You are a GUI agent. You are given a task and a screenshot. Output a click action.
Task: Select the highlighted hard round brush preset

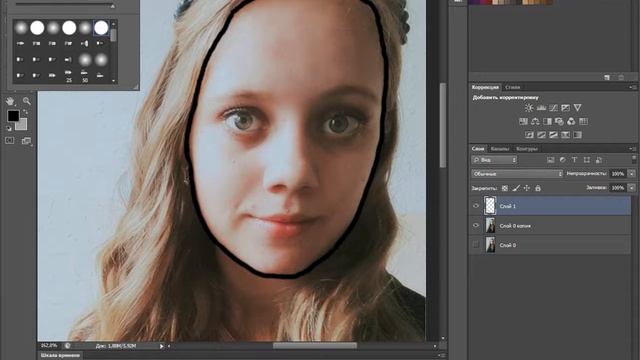click(101, 28)
